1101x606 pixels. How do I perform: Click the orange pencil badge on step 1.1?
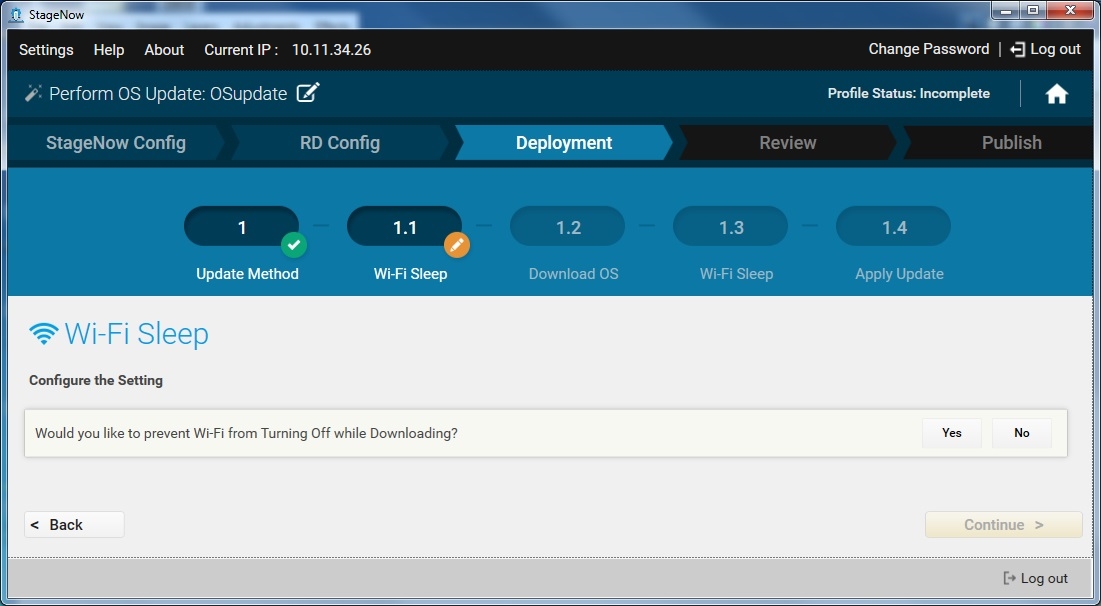point(456,244)
